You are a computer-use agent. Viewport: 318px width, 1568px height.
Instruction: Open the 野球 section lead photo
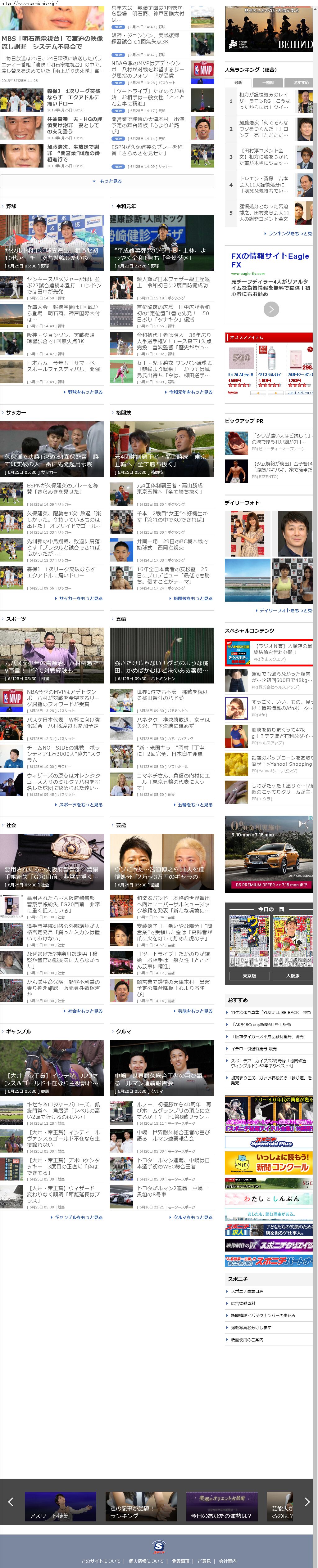pos(52,243)
